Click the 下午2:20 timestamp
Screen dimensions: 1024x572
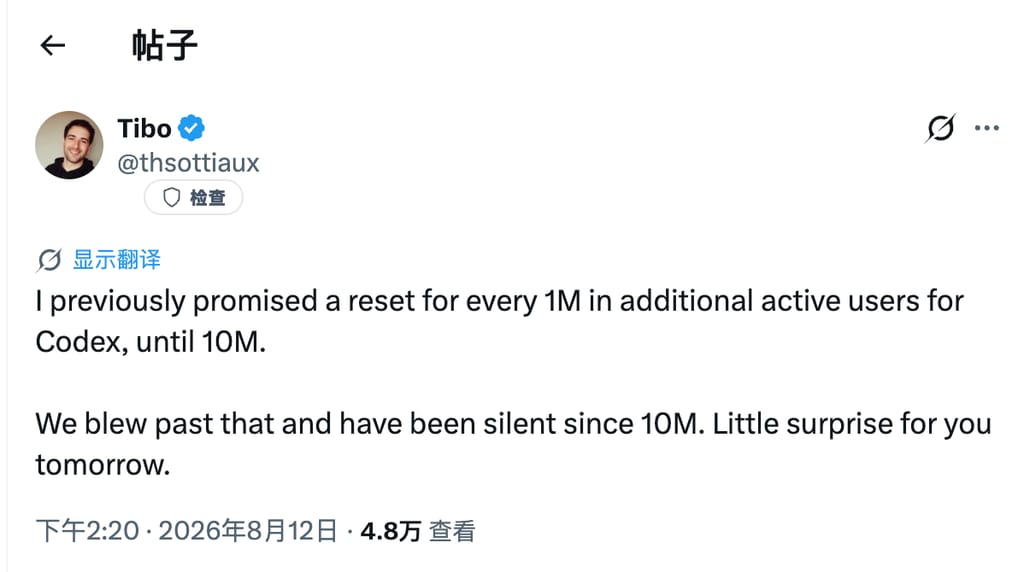click(88, 531)
